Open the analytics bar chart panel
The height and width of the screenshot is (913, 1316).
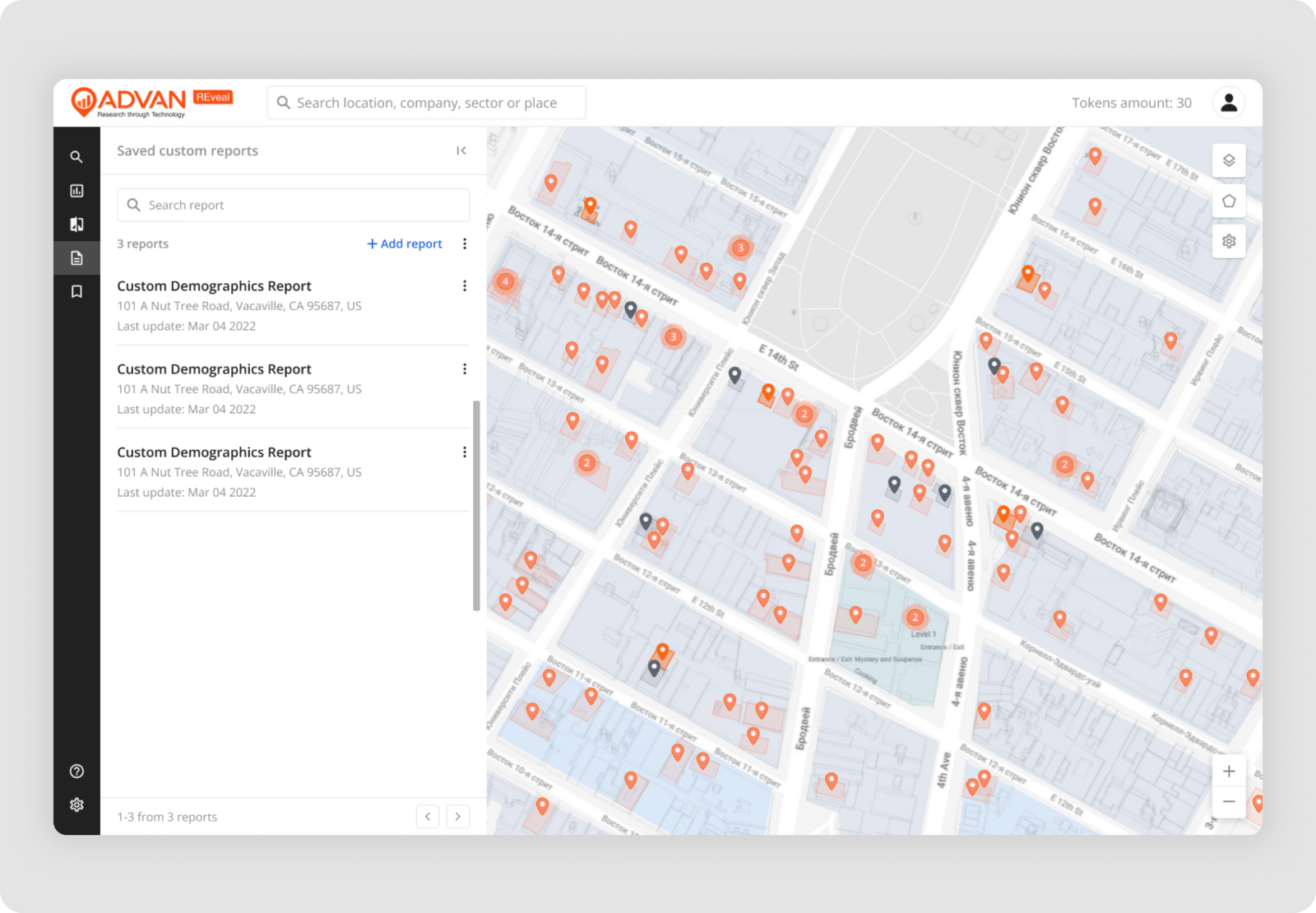click(76, 190)
